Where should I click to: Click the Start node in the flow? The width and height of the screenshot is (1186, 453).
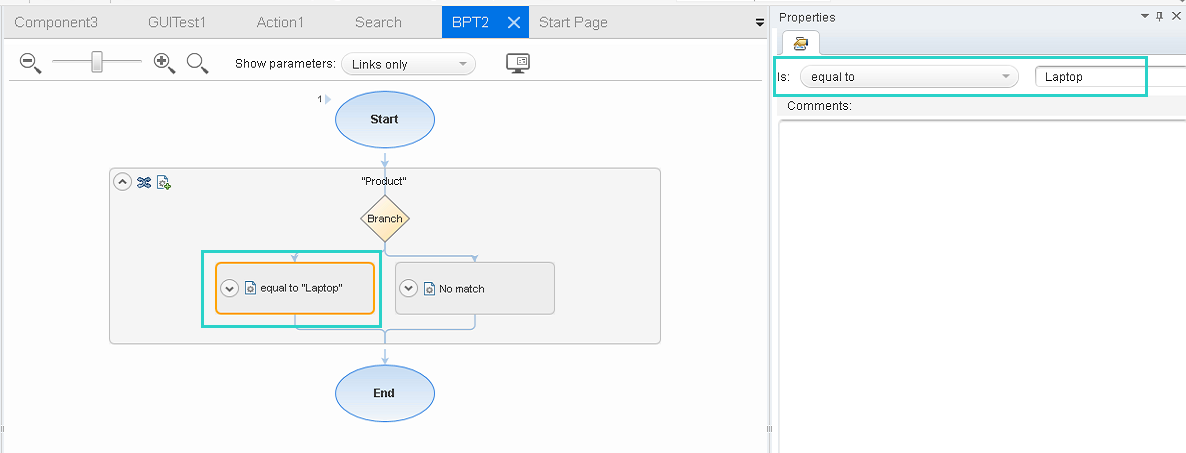pyautogui.click(x=384, y=119)
